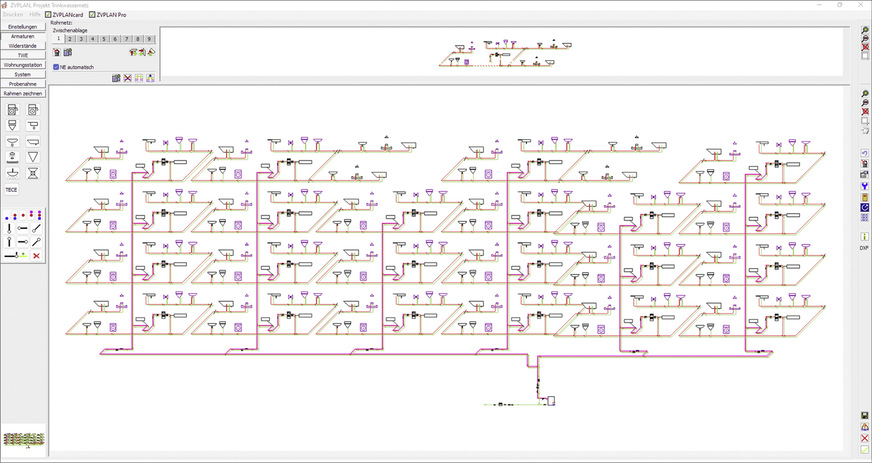Click the info icon in right toolbar

click(864, 236)
